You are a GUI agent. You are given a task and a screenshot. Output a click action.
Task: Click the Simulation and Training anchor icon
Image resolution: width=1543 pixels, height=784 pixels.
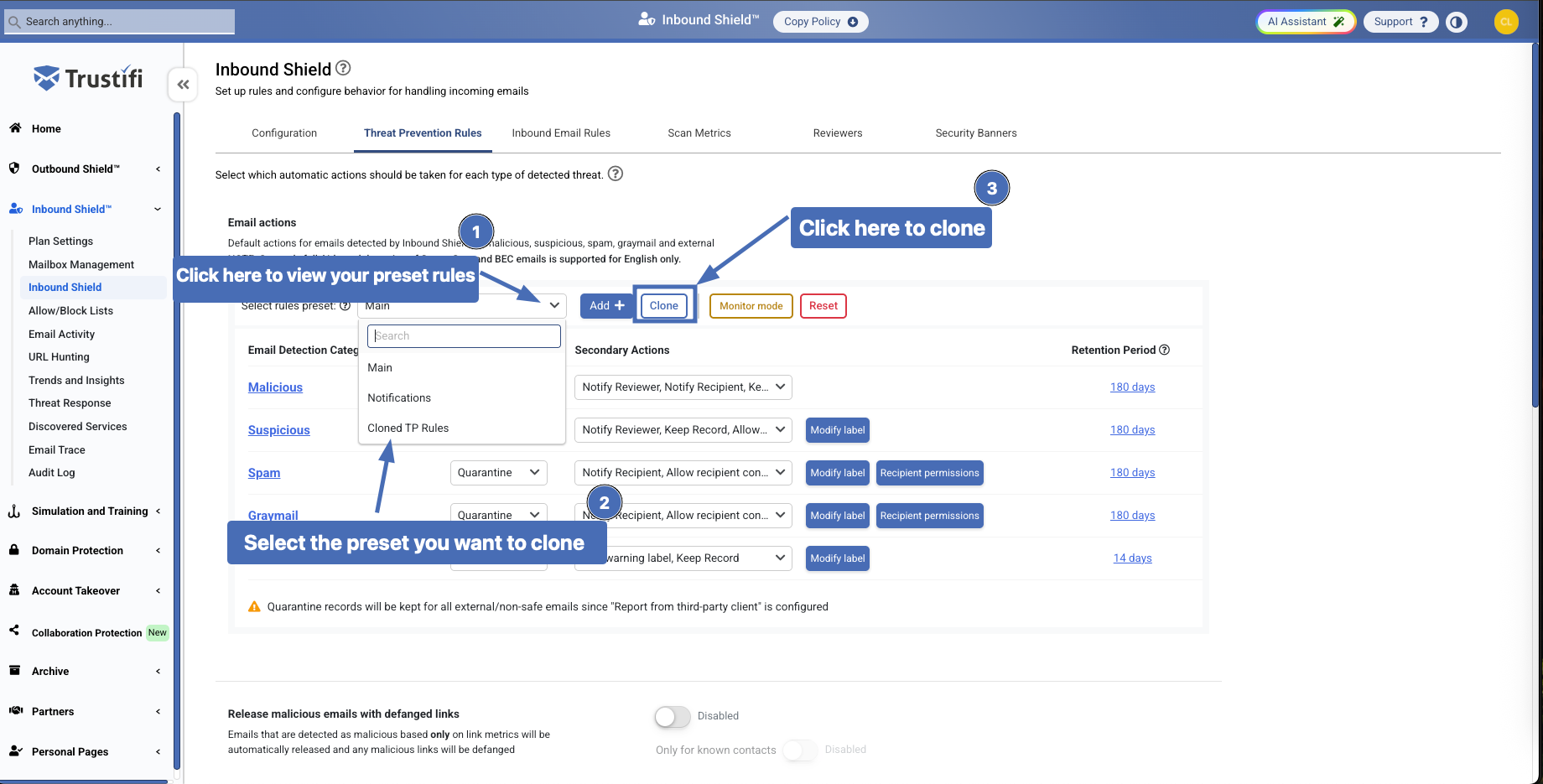14,511
